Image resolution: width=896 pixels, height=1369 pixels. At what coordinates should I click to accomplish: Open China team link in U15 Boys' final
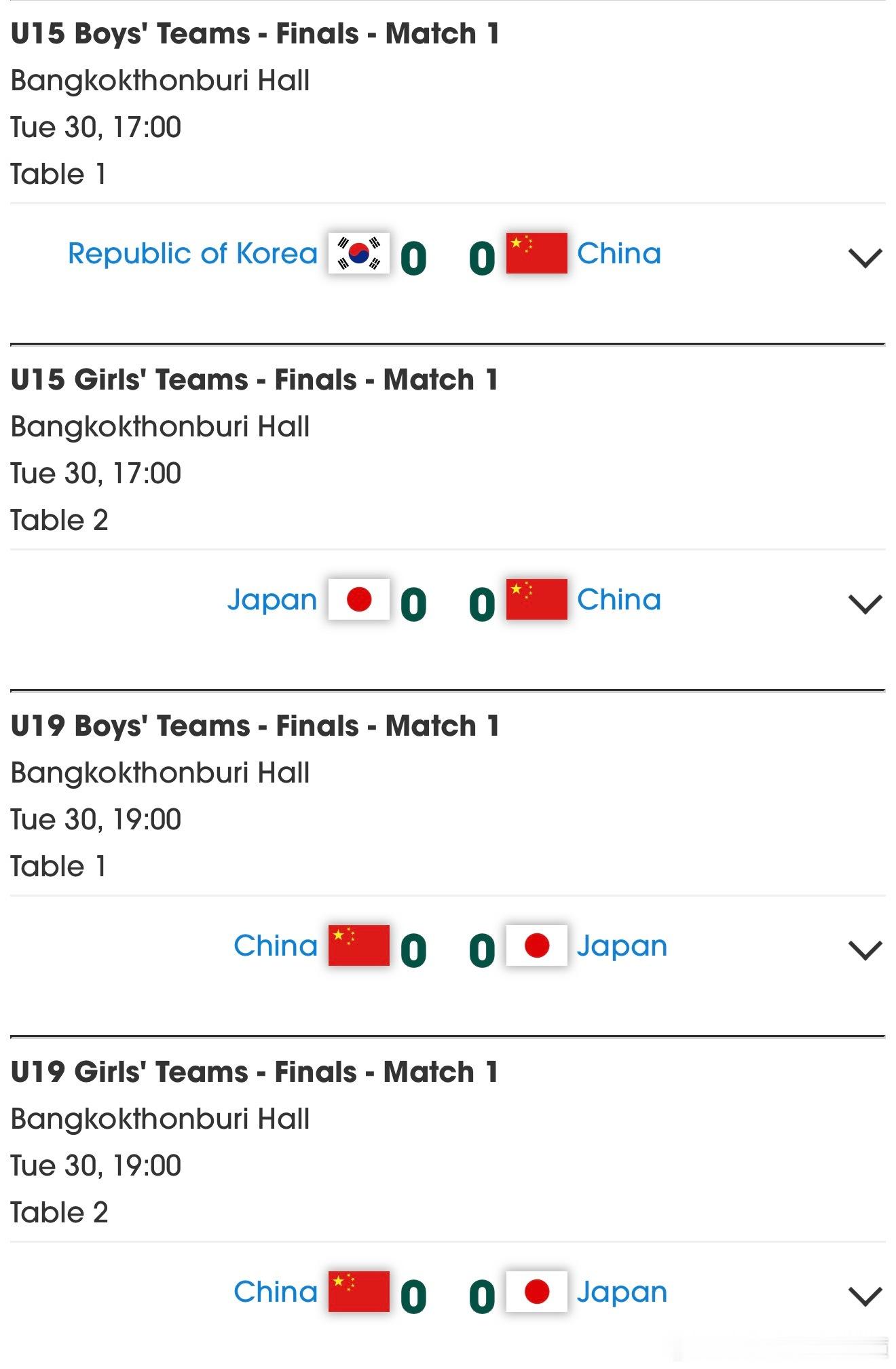[x=618, y=254]
